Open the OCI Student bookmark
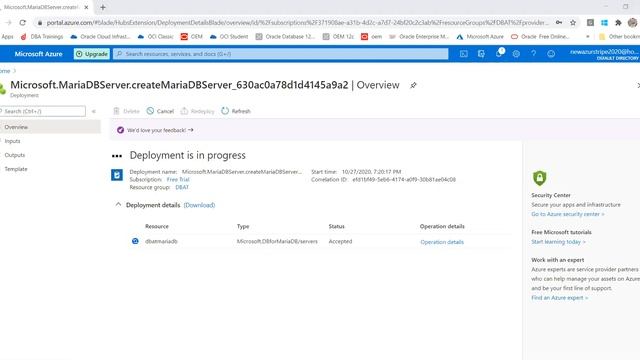640x360 pixels. click(x=229, y=37)
